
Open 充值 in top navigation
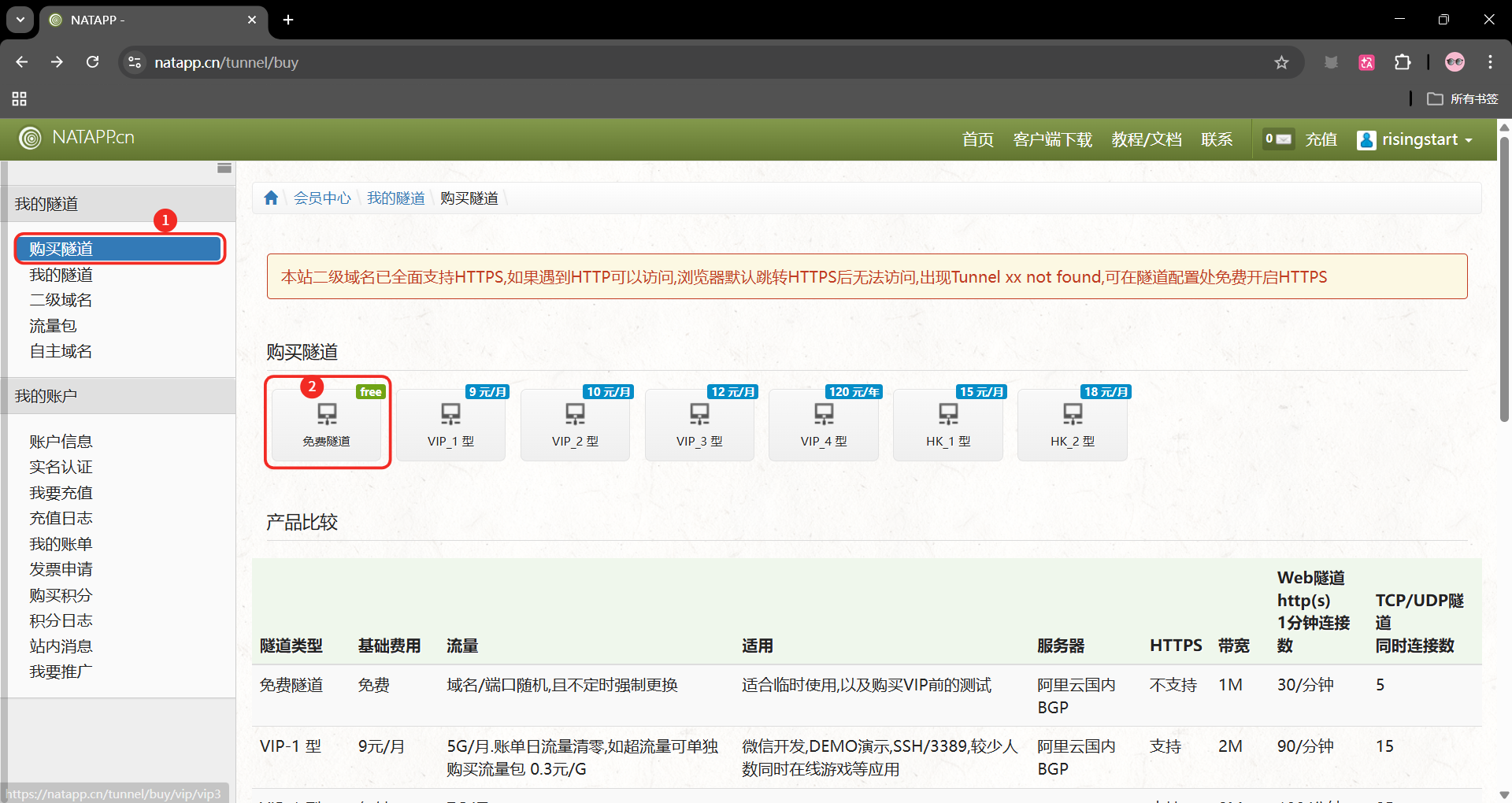pos(1321,139)
